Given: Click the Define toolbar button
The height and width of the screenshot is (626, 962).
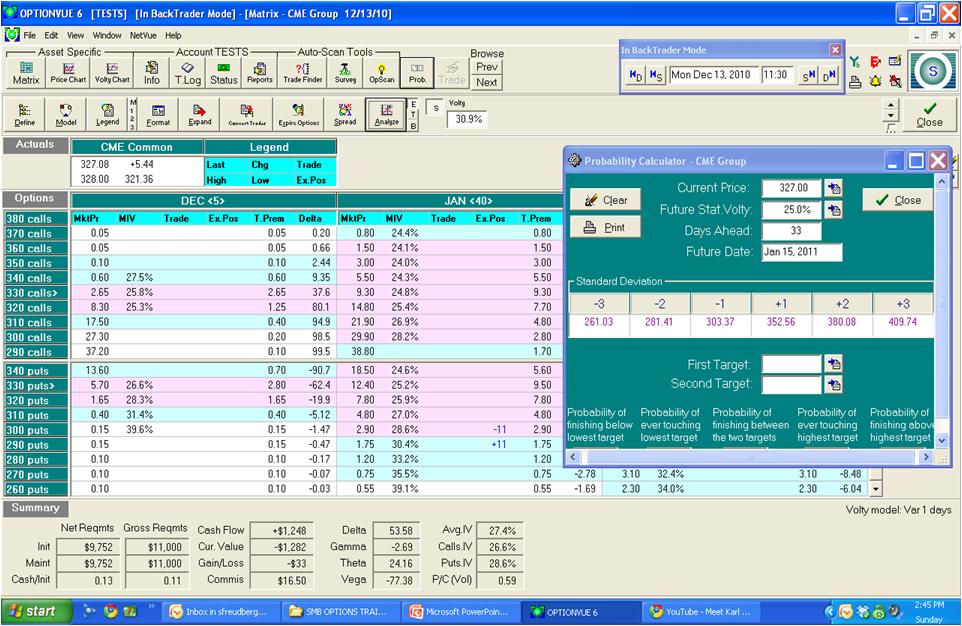Looking at the screenshot, I should click(x=25, y=115).
